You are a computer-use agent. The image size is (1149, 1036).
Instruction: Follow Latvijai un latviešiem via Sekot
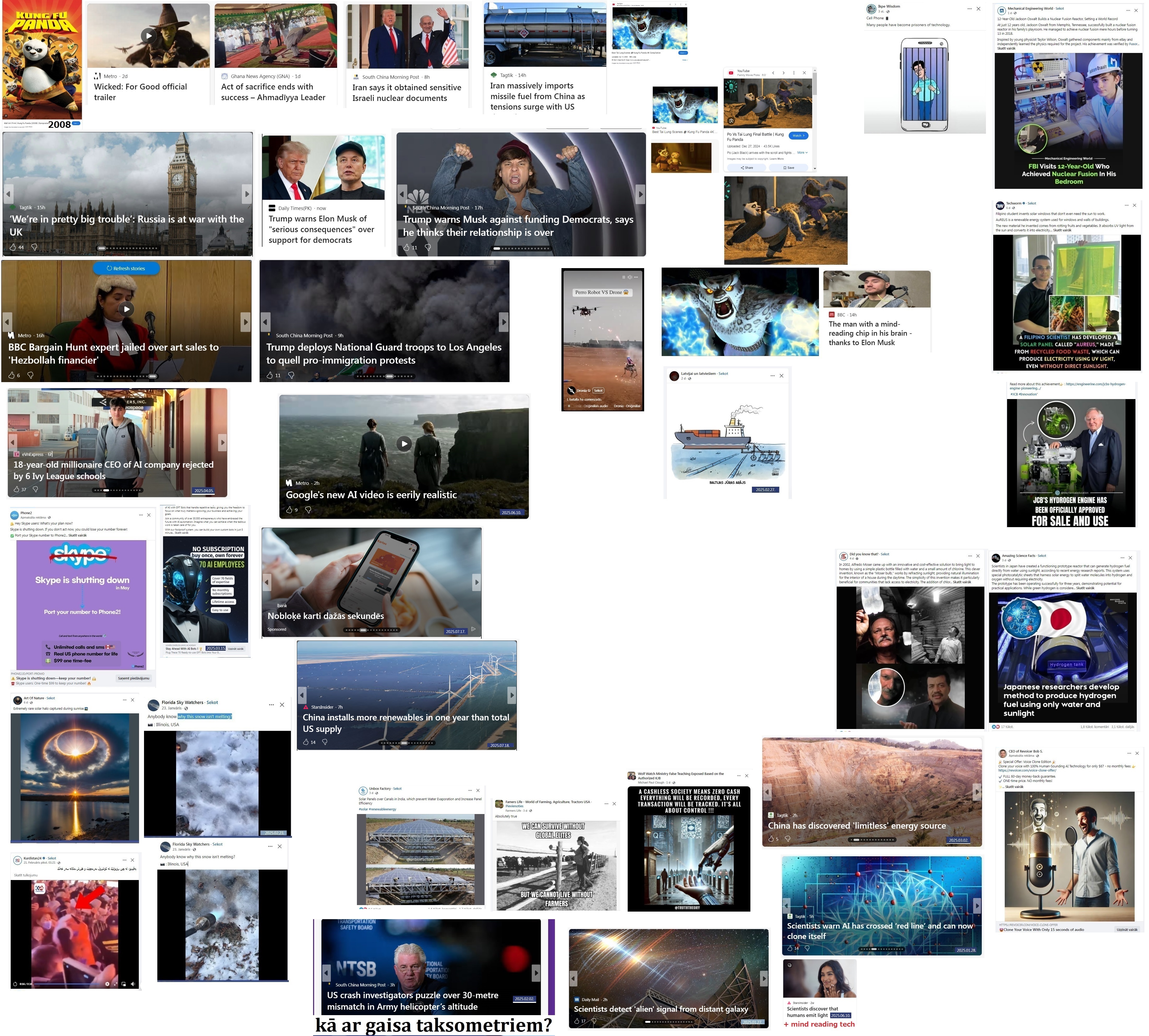pyautogui.click(x=723, y=374)
